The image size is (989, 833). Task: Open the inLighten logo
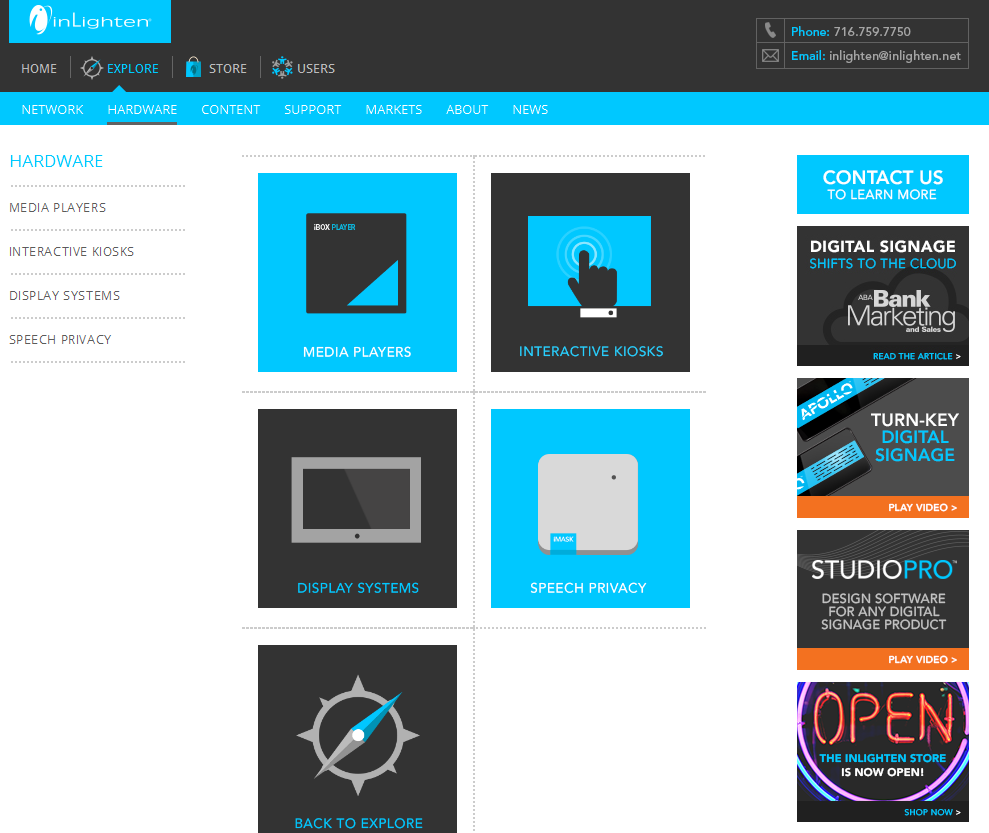pos(89,21)
